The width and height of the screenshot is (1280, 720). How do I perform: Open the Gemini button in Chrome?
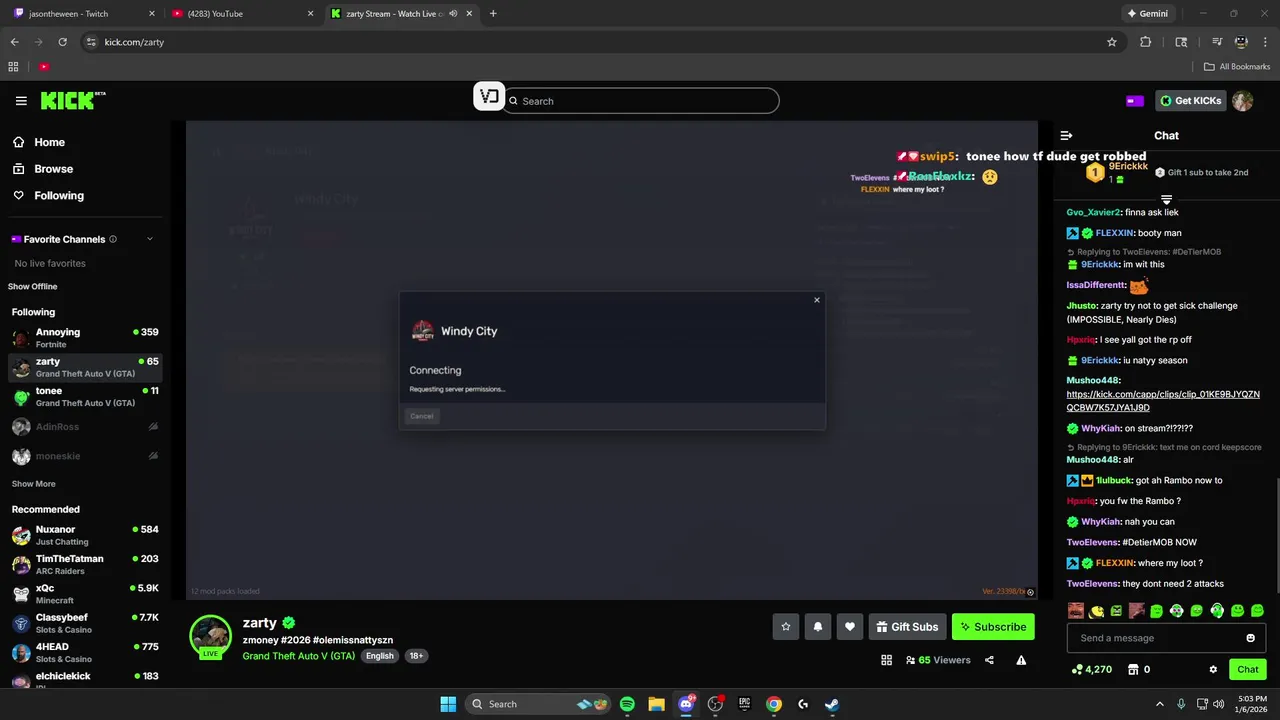1148,14
